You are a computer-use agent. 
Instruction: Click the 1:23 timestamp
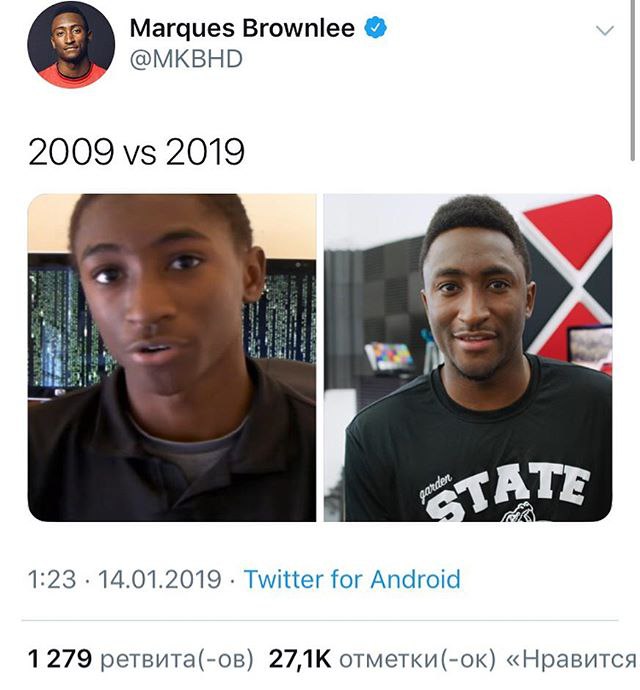[x=52, y=579]
